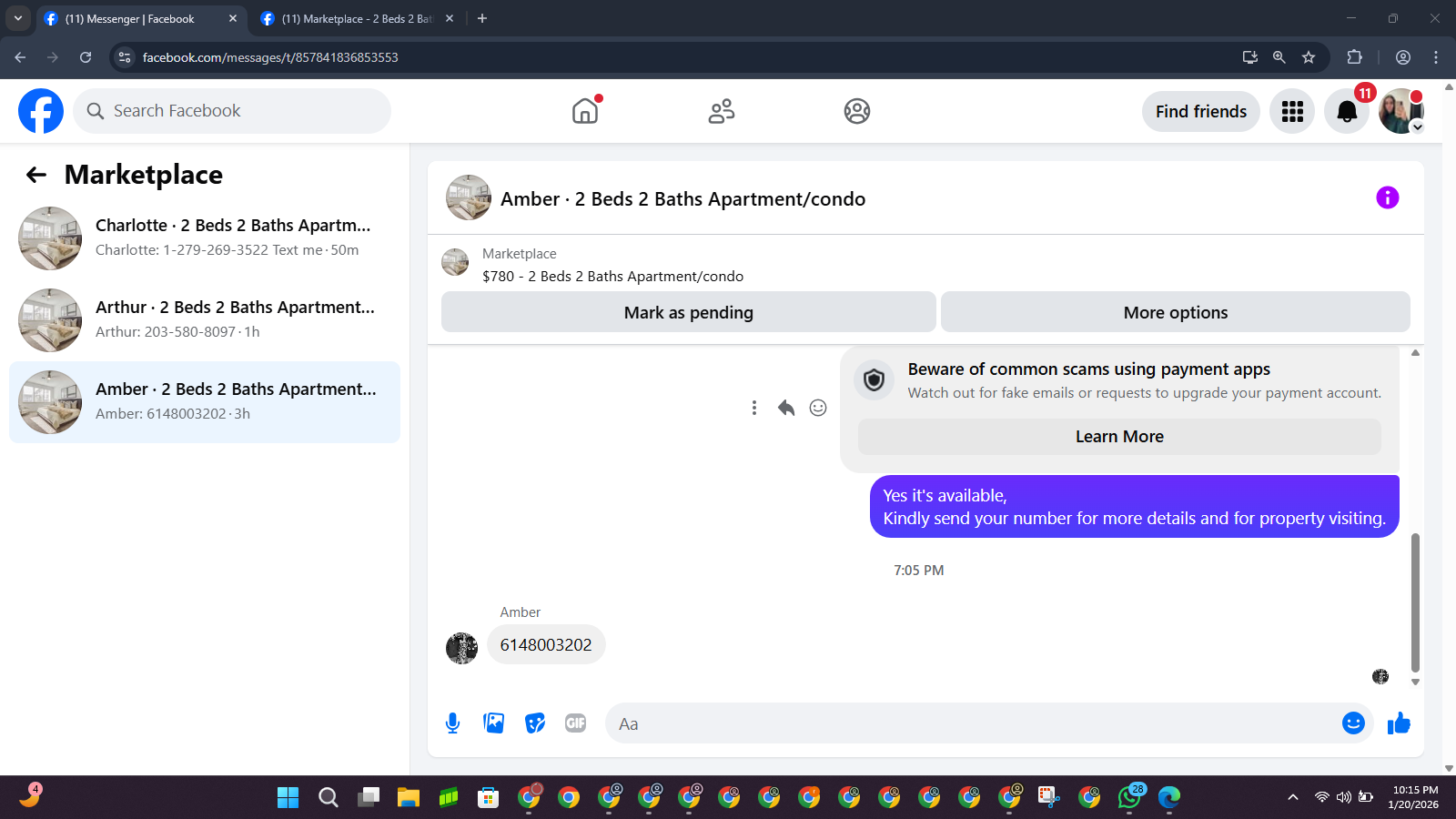Image resolution: width=1456 pixels, height=819 pixels.
Task: Open the taskbar clock and date
Action: pyautogui.click(x=1415, y=797)
